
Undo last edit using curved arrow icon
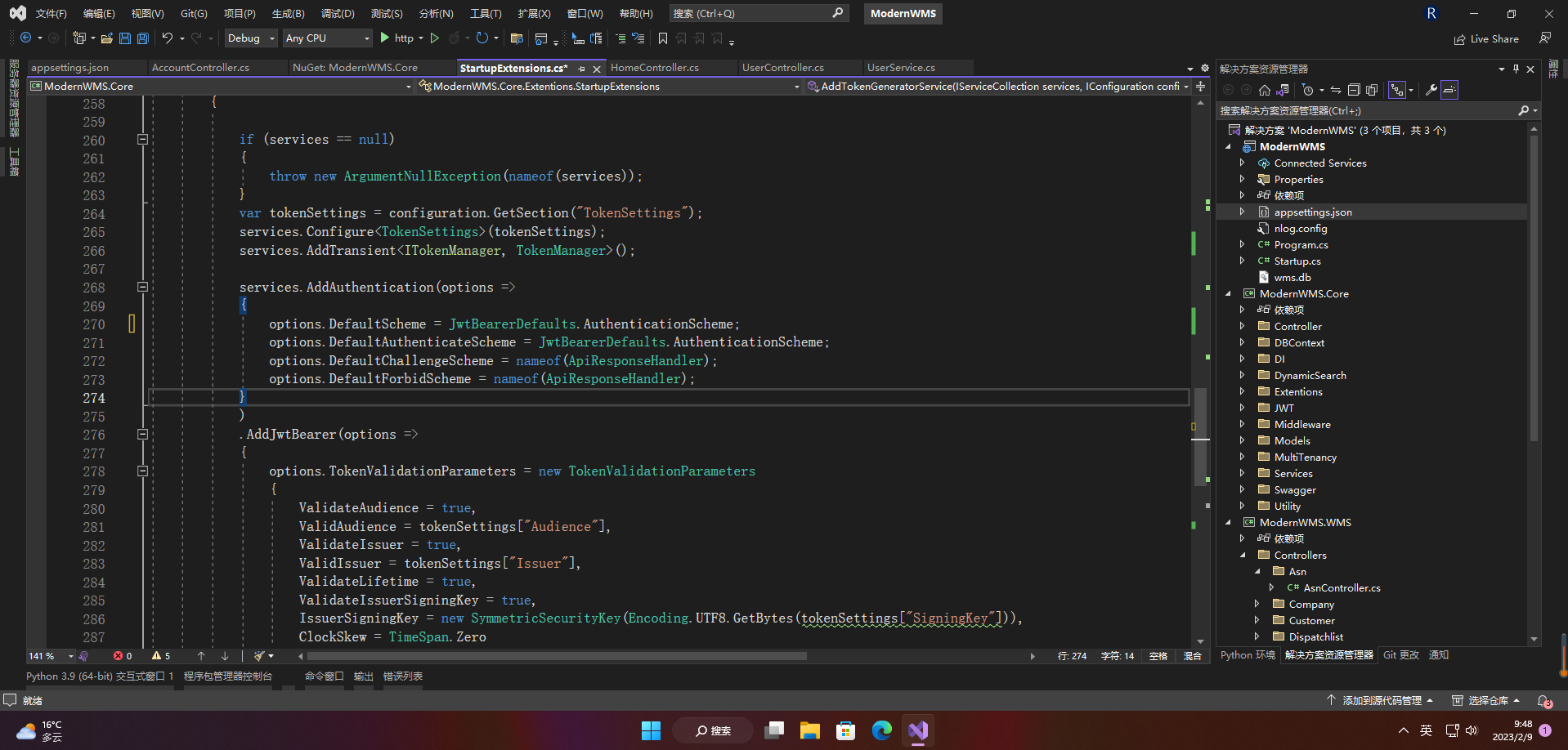click(x=168, y=38)
